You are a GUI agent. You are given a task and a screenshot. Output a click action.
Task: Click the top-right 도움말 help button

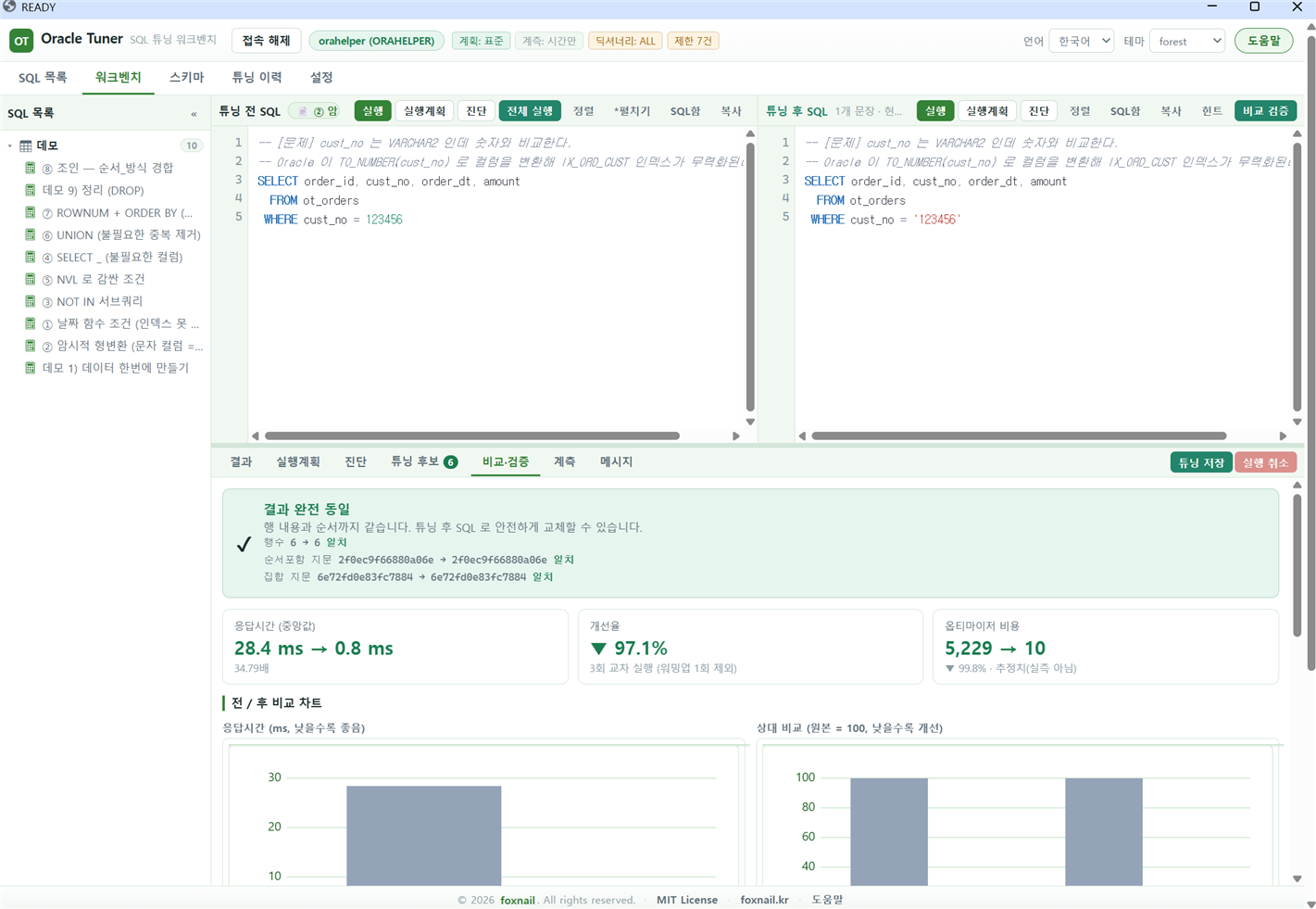[x=1263, y=41]
